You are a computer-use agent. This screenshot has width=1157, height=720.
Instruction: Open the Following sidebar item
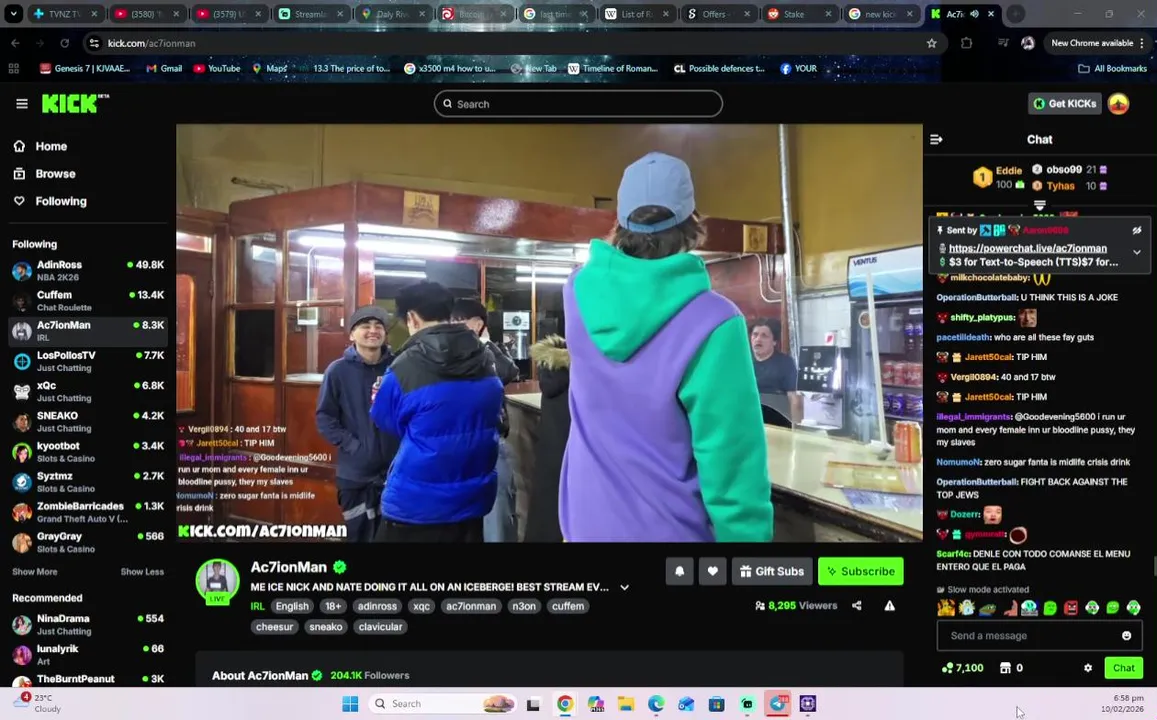click(x=61, y=201)
